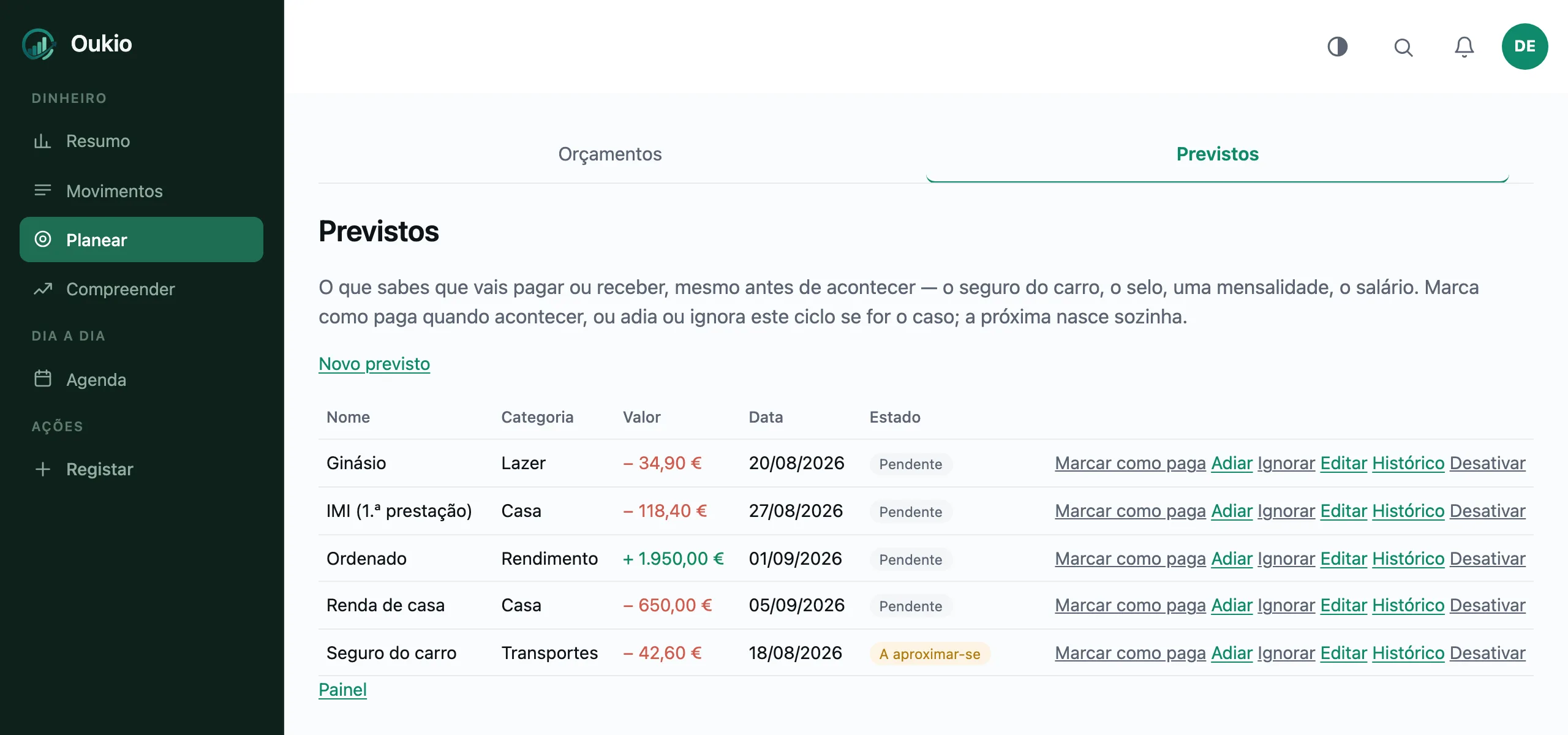This screenshot has width=1568, height=735.
Task: Postpone the IMI (1.ª prestação) entry
Action: 1232,511
